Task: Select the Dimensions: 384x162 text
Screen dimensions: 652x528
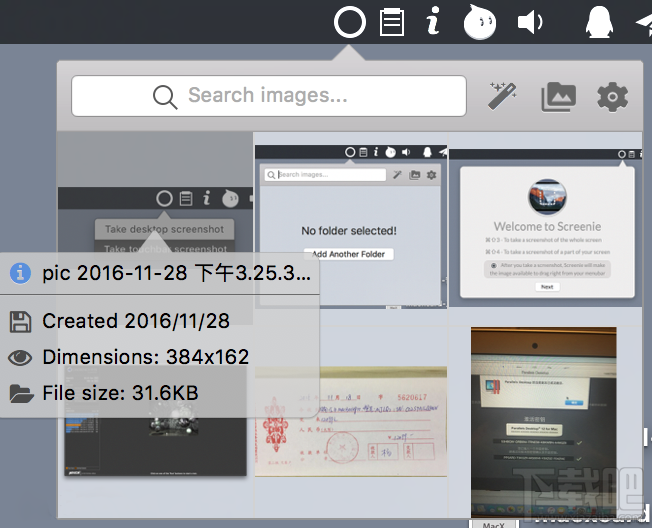Action: coord(146,357)
